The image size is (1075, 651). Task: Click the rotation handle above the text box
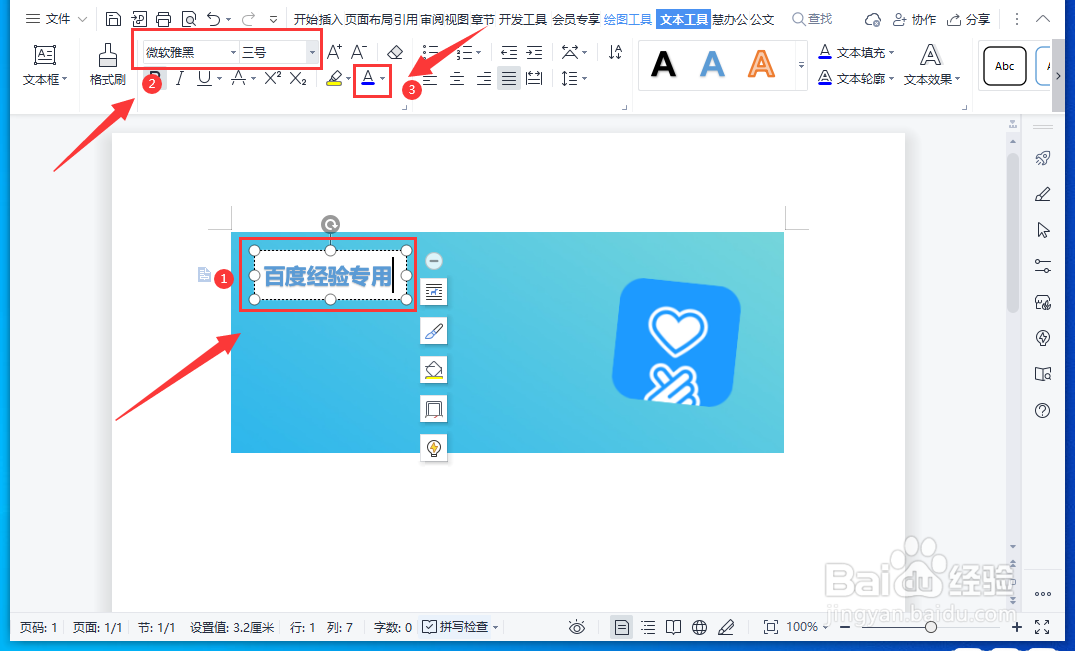click(330, 224)
